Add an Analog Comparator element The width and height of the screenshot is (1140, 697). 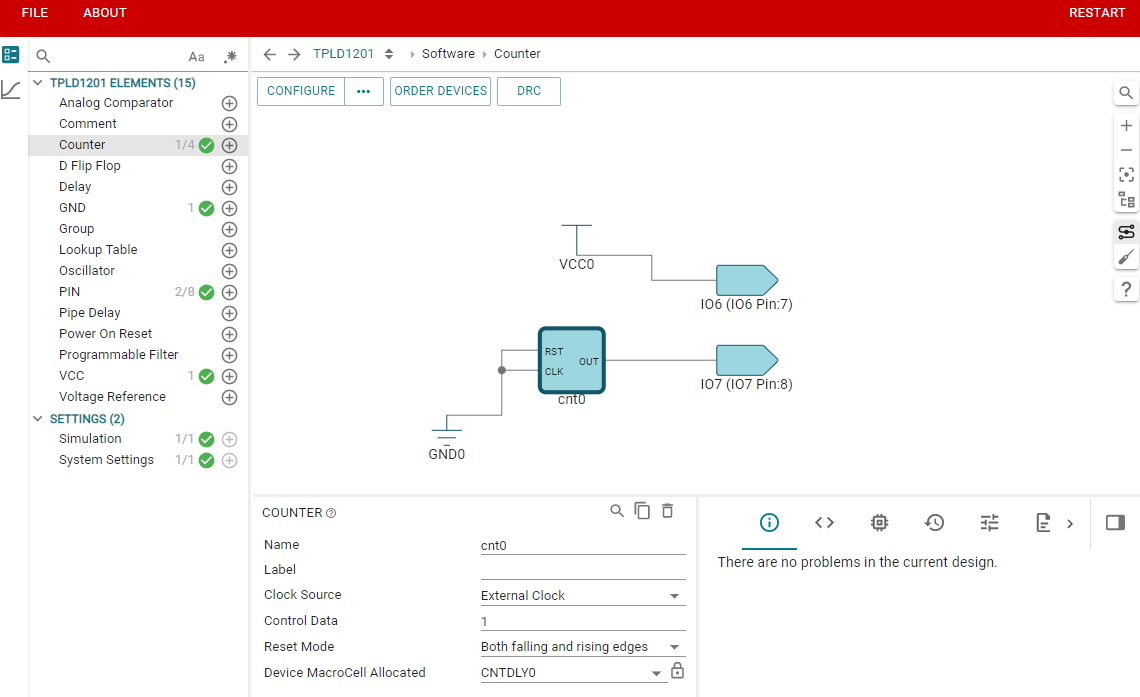point(229,103)
